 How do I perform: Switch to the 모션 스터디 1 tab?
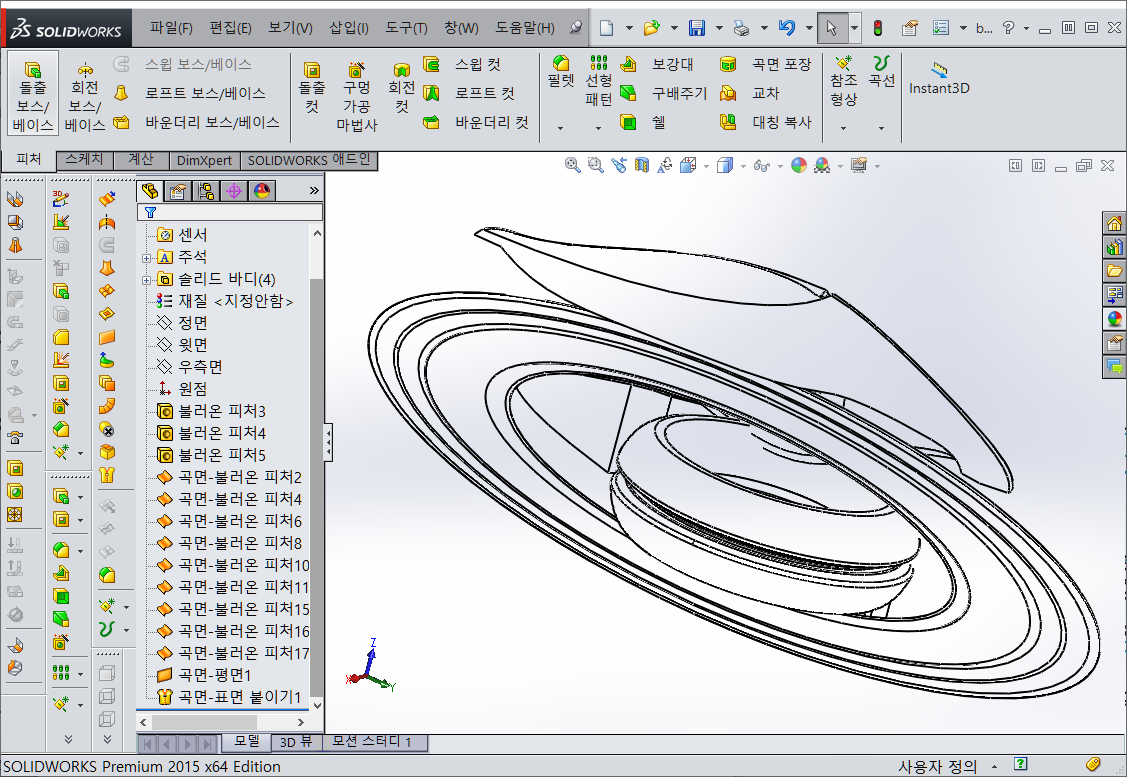tap(372, 742)
